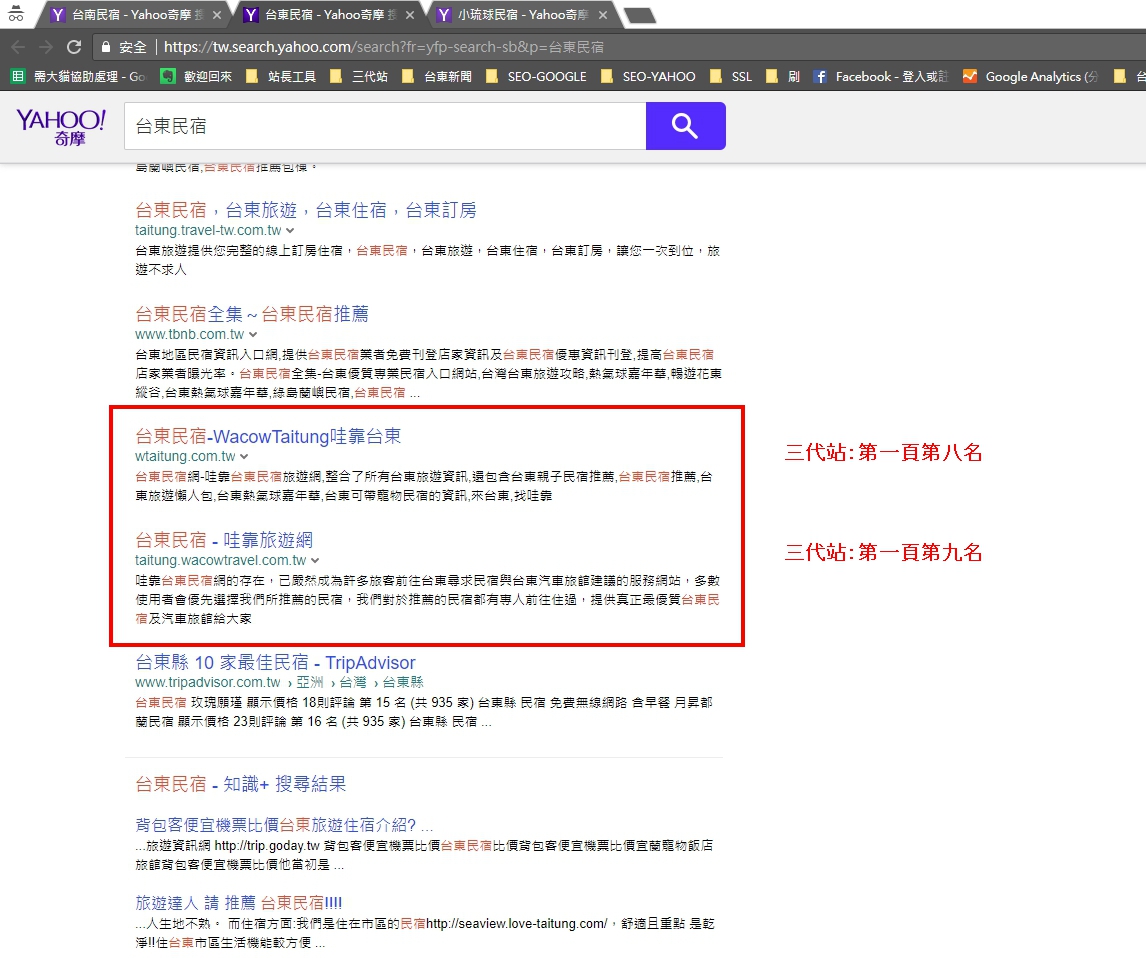The width and height of the screenshot is (1146, 958).
Task: Expand dropdown next to www.tbnb.com.tw
Action: 253,335
